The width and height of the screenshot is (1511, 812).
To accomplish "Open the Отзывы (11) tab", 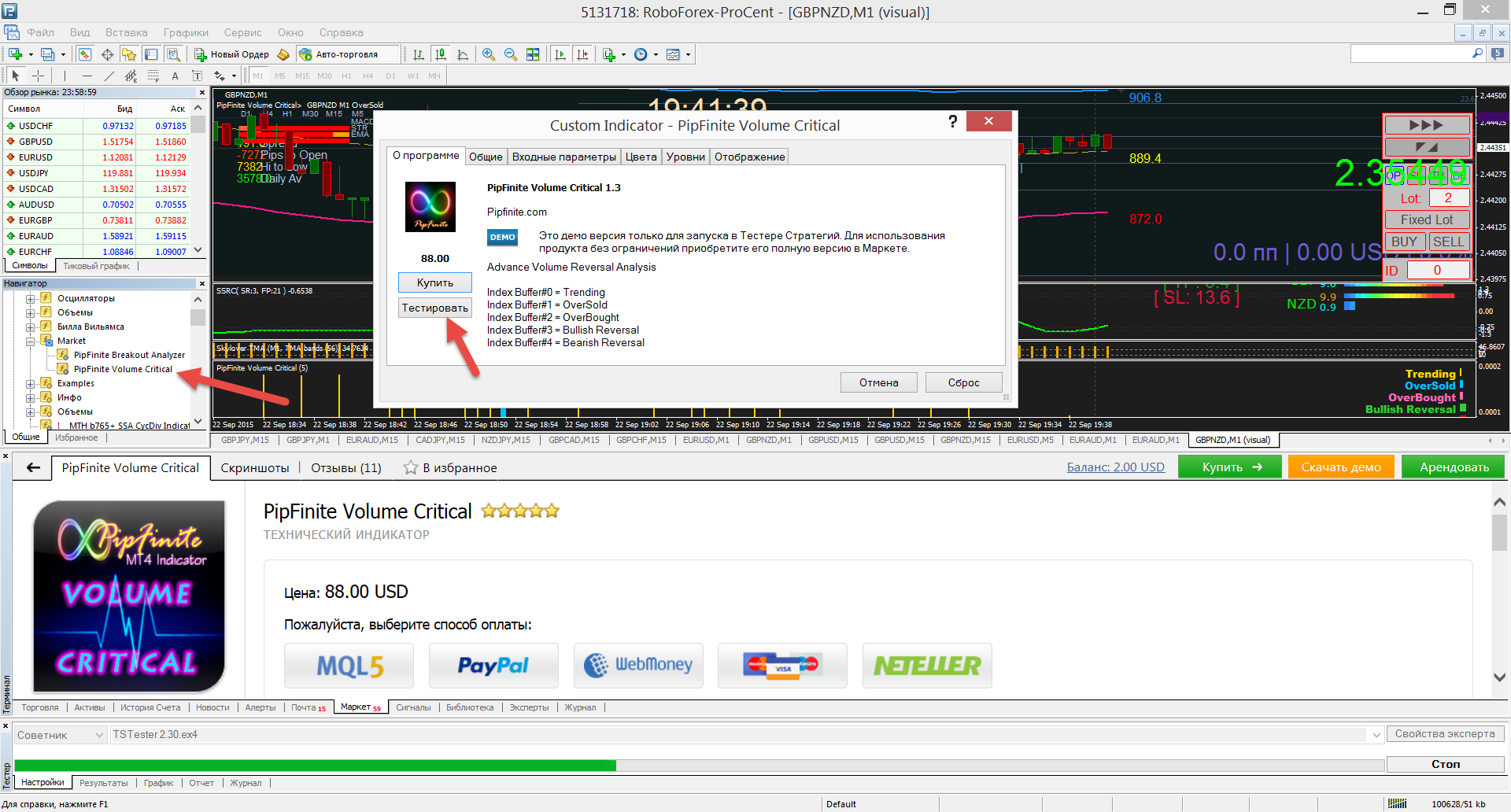I will (x=346, y=467).
